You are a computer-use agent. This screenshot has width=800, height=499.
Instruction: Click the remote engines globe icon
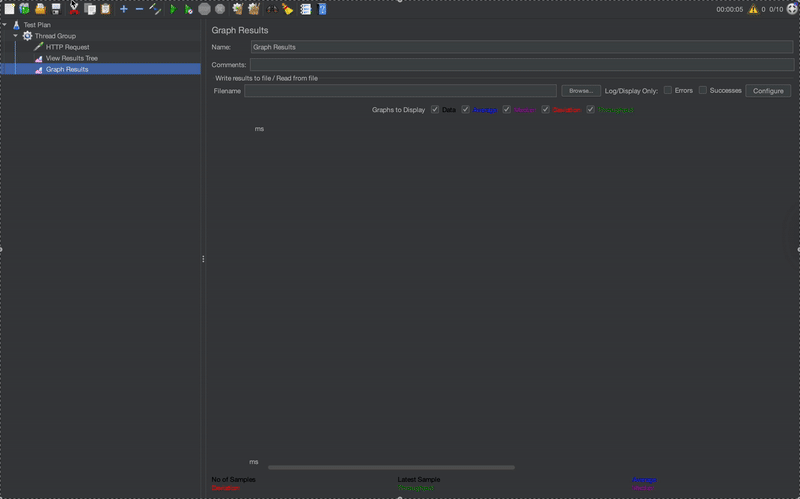click(x=792, y=9)
